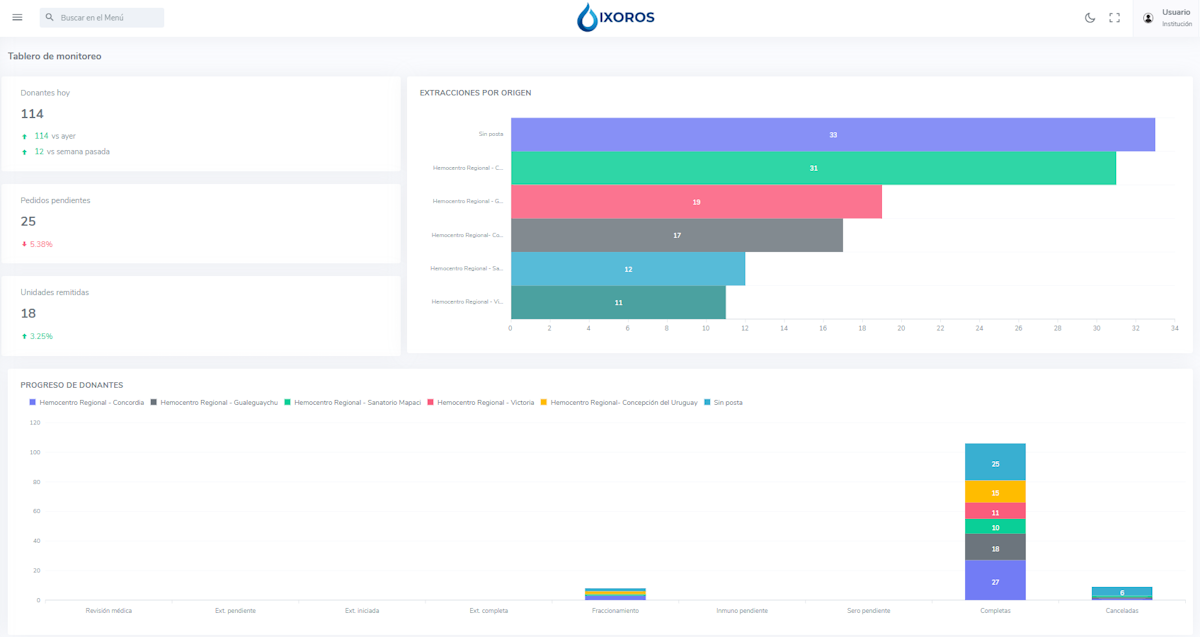Click the gray Completas segment labeled 18
Image resolution: width=1200 pixels, height=637 pixels.
point(995,547)
